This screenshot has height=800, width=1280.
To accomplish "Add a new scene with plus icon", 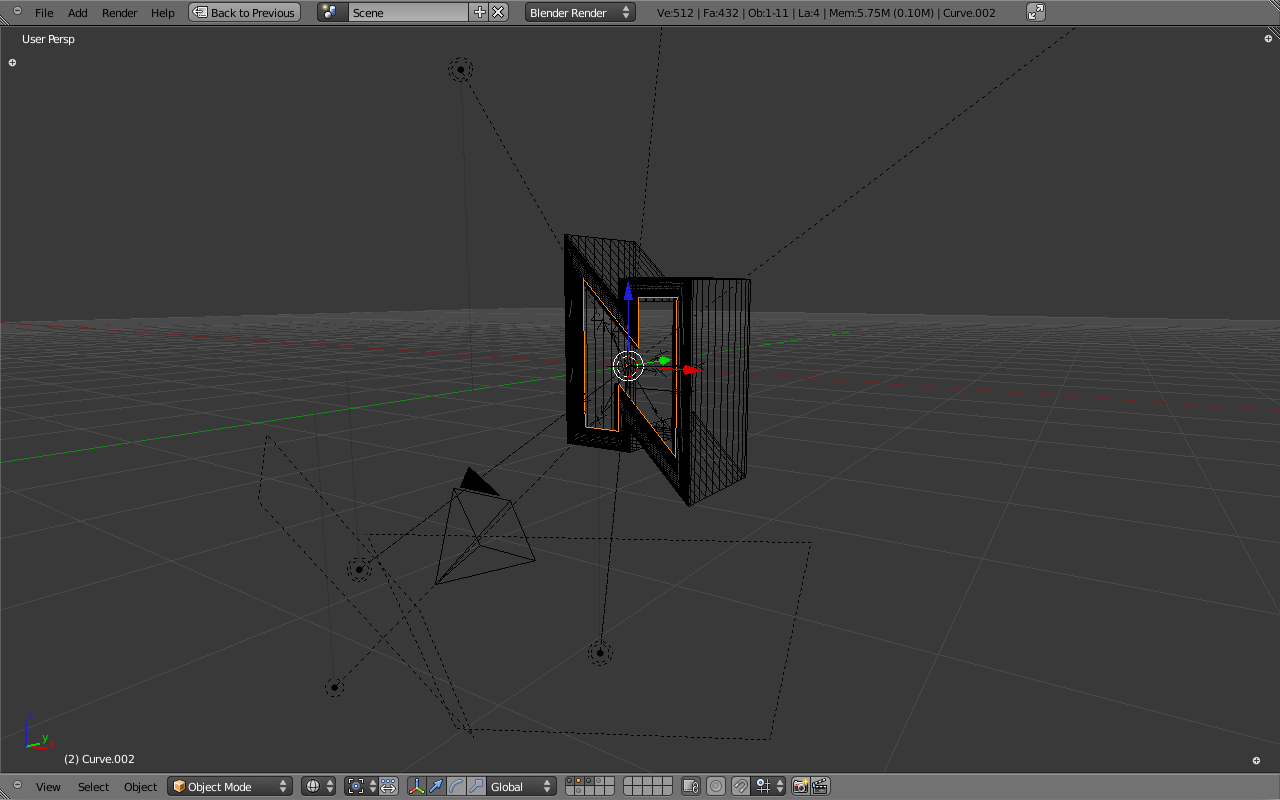I will coord(480,13).
